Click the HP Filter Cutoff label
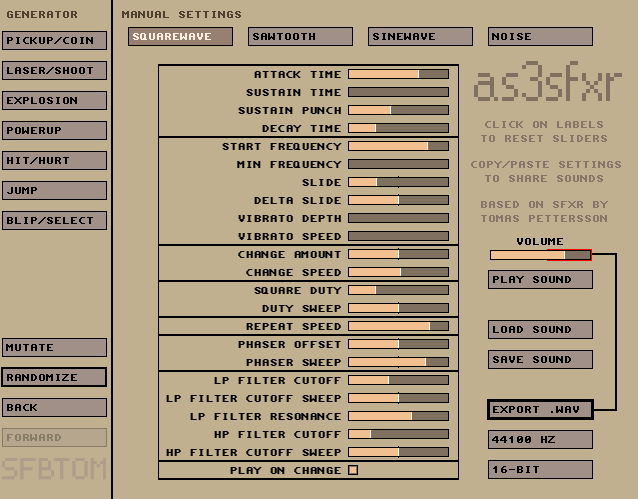 click(x=277, y=434)
